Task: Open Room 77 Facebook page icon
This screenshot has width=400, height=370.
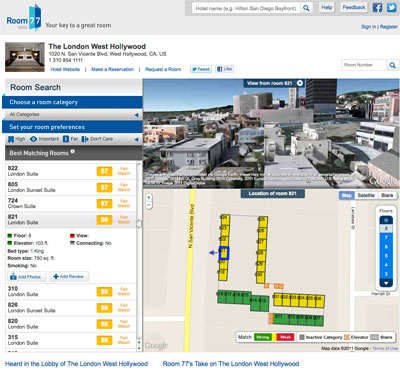Action: pos(377,7)
